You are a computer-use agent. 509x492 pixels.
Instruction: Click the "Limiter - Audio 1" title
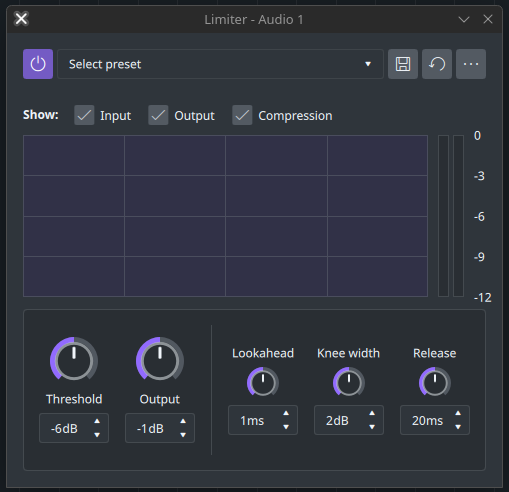(254, 20)
